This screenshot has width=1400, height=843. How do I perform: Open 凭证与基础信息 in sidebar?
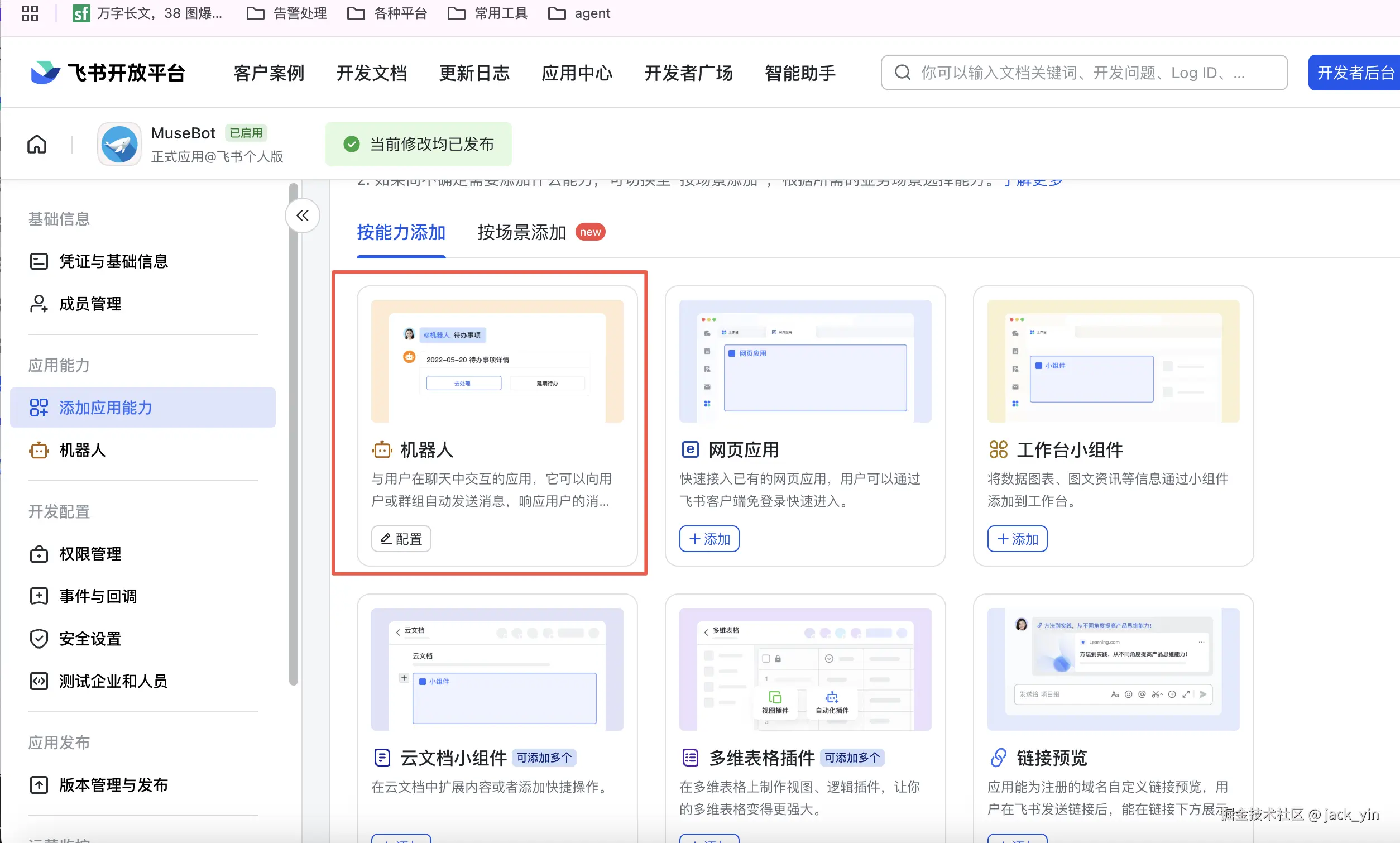point(113,261)
